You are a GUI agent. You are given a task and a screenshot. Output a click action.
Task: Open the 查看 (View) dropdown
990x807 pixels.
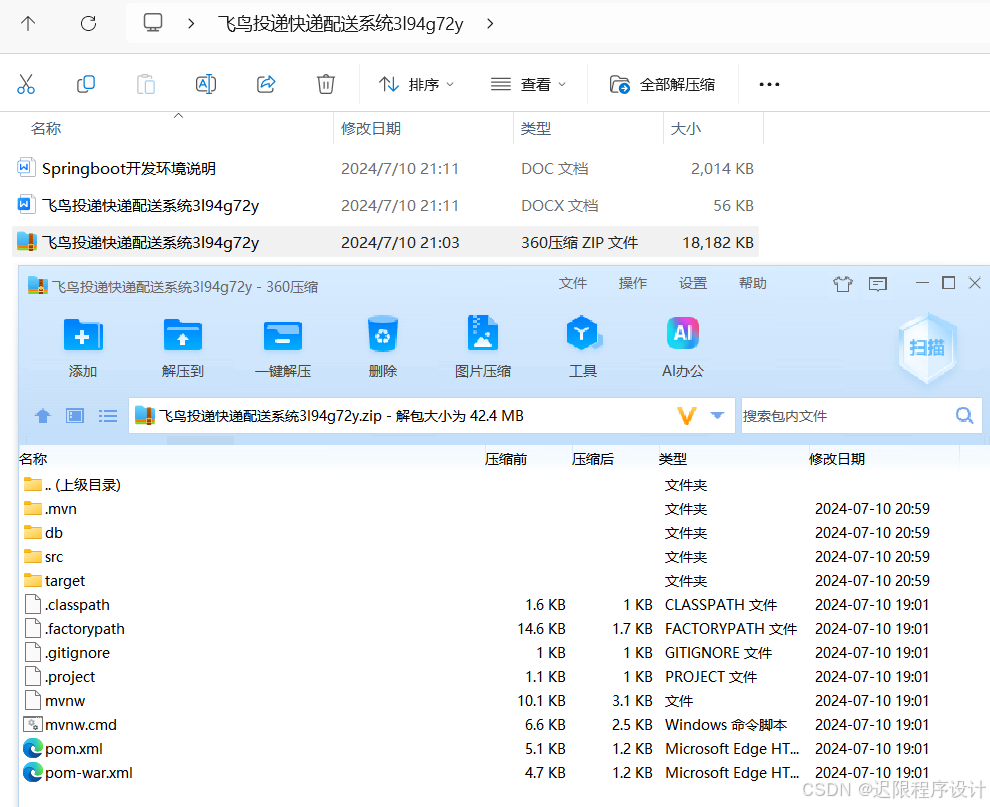coord(530,84)
